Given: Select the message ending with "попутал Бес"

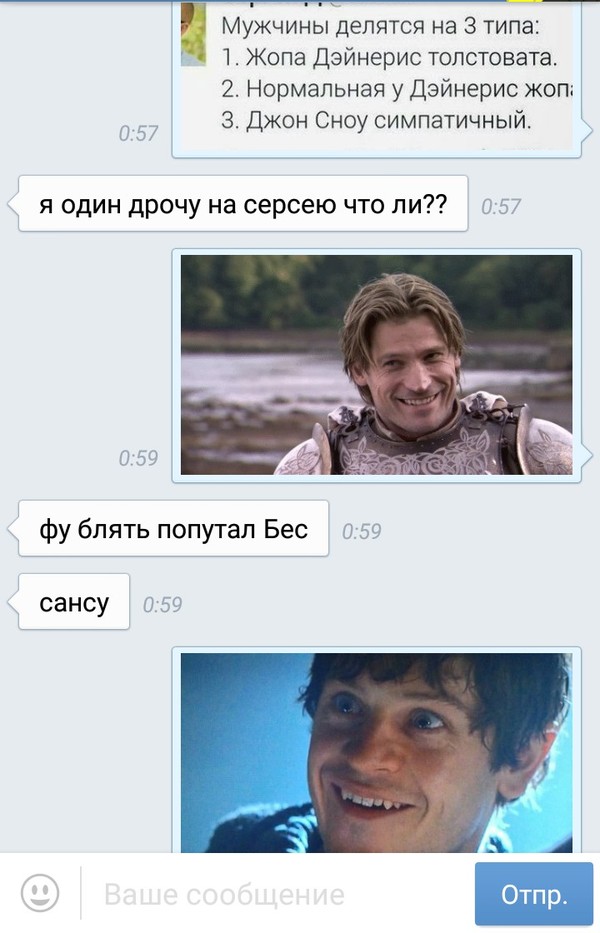Looking at the screenshot, I should [173, 528].
